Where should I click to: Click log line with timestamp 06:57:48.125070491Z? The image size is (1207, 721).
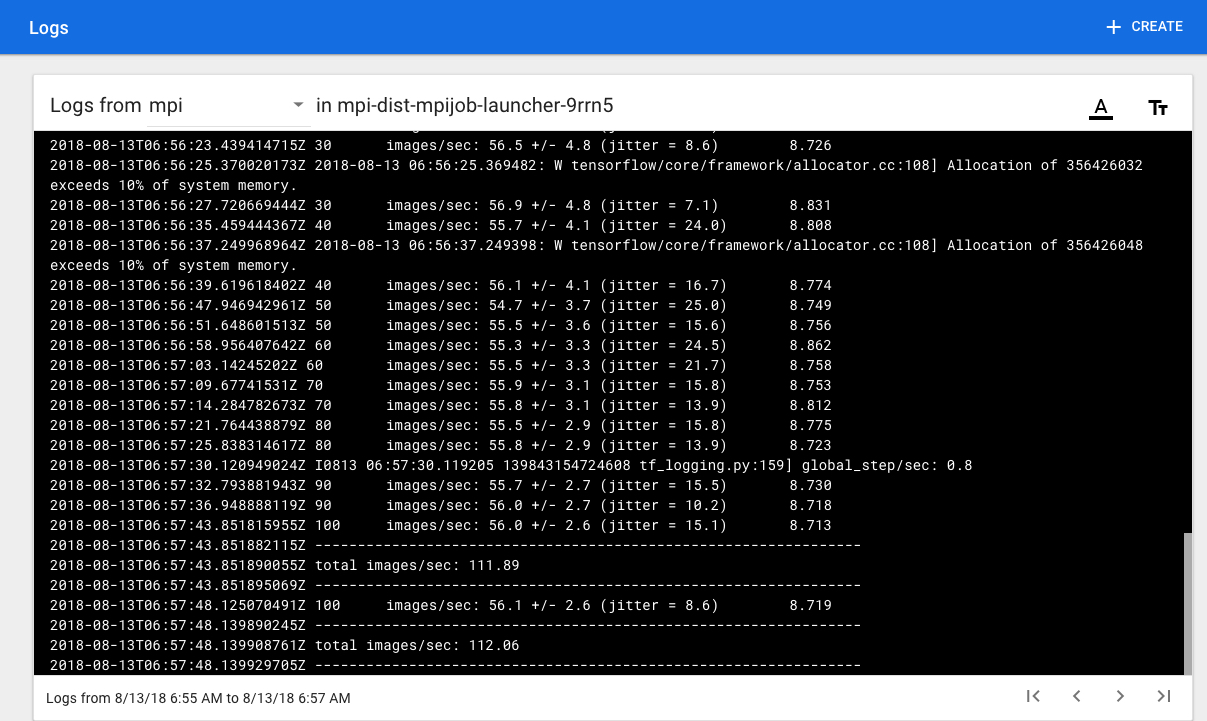441,605
